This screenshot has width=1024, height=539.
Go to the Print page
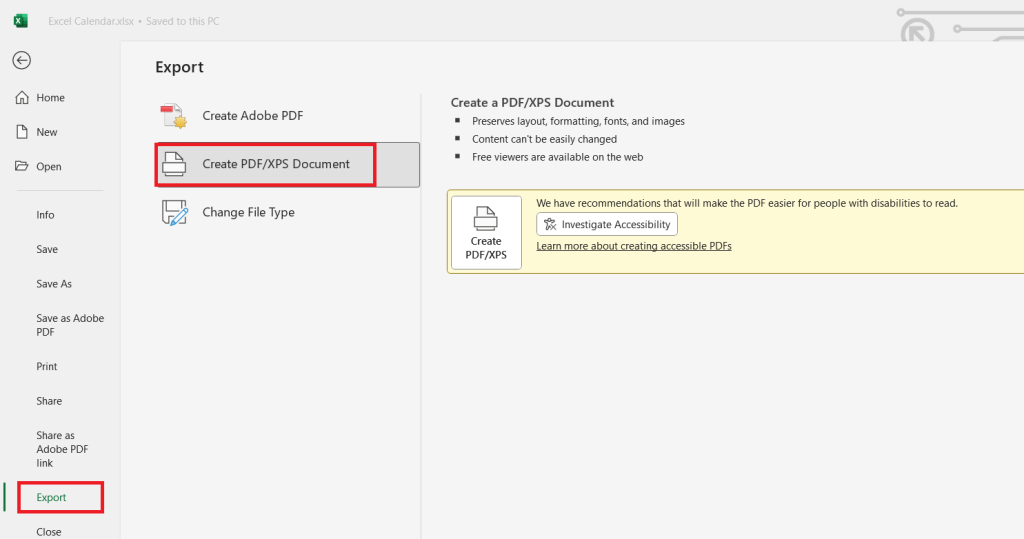pos(47,367)
